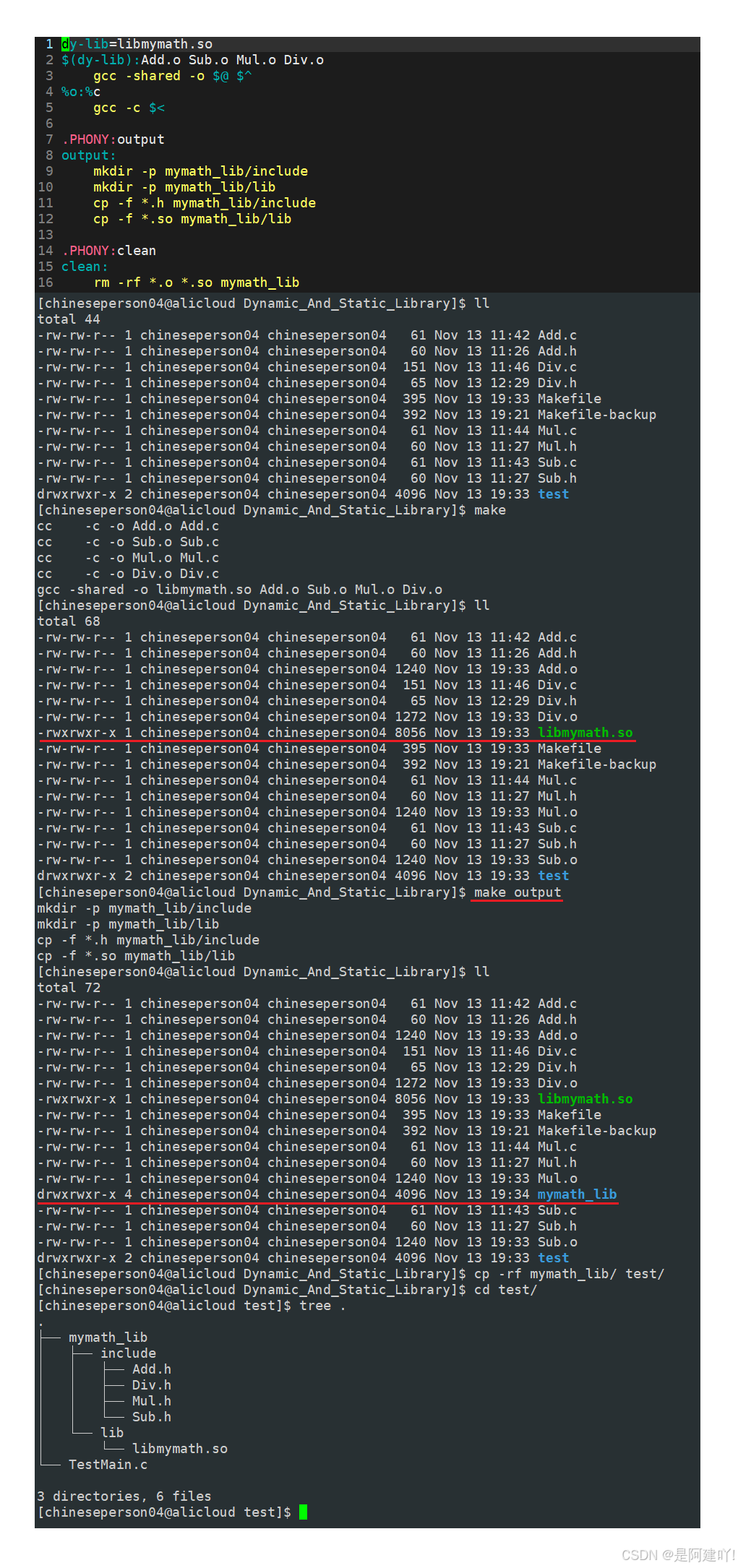738x1568 pixels.
Task: Click Add.h entry in the tree listing
Action: pos(152,1369)
